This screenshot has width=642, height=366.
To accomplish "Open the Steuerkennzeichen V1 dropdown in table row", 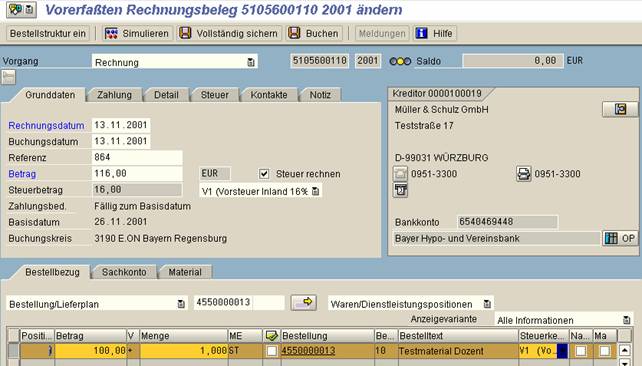I will pos(563,351).
